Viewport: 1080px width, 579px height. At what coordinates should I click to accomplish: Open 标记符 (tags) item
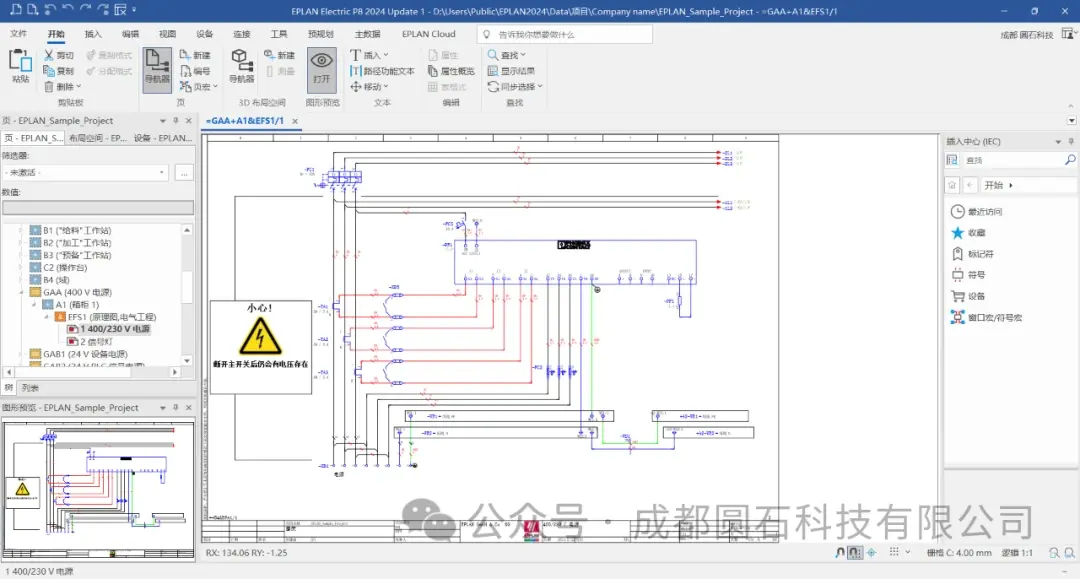(972, 254)
